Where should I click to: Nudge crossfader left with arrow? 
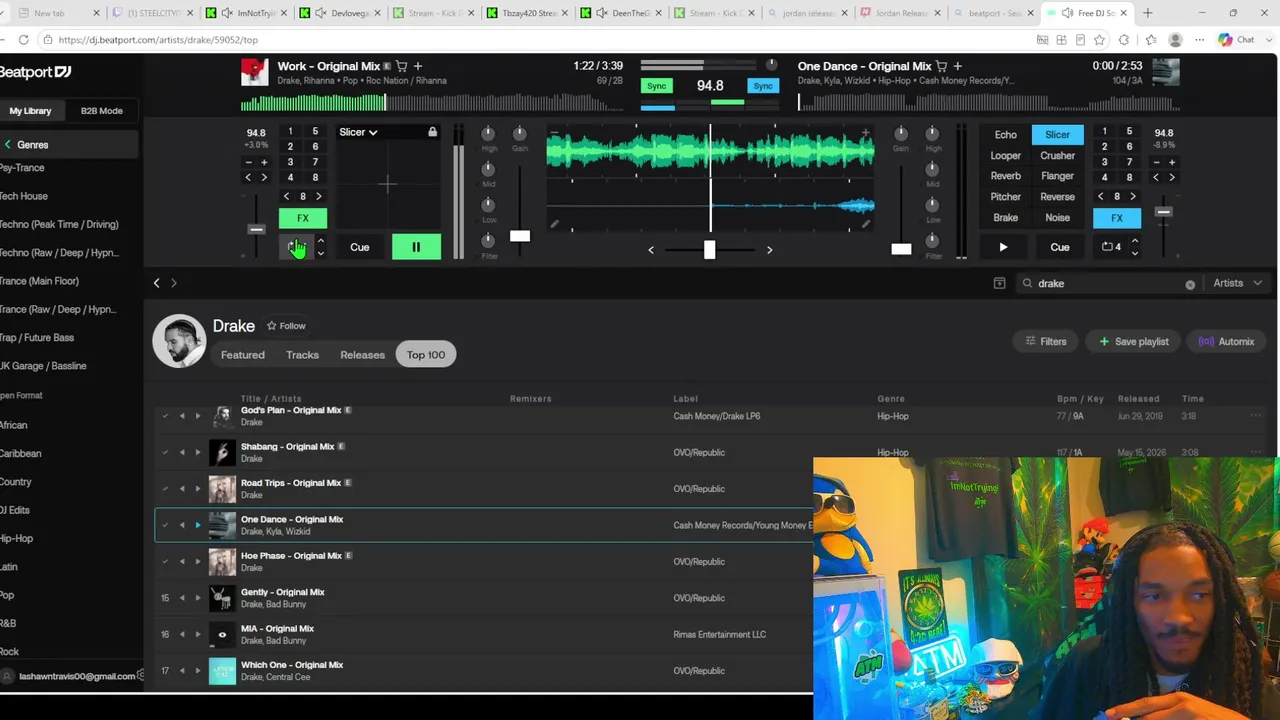tap(651, 250)
